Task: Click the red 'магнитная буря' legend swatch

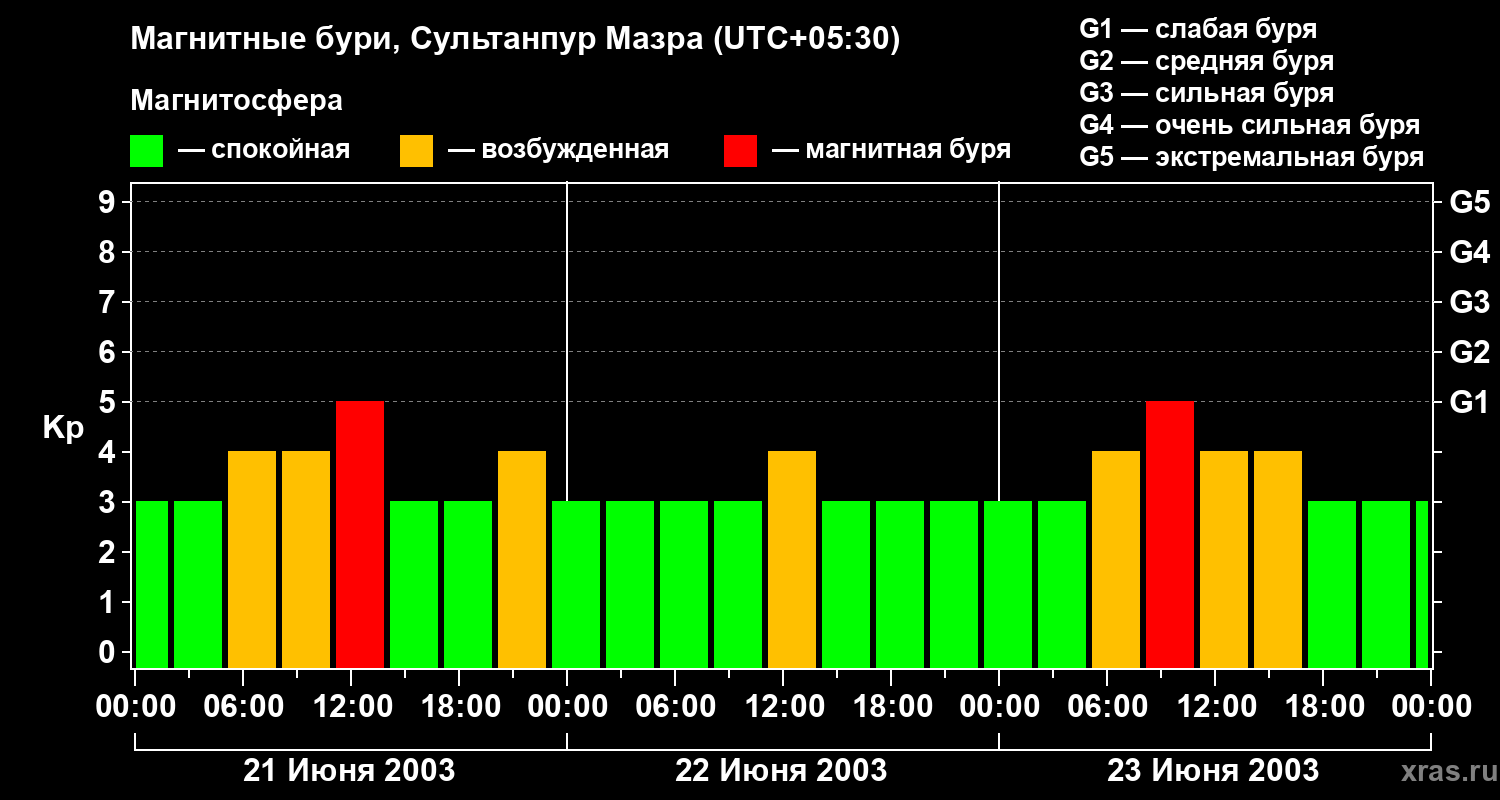Action: point(740,151)
